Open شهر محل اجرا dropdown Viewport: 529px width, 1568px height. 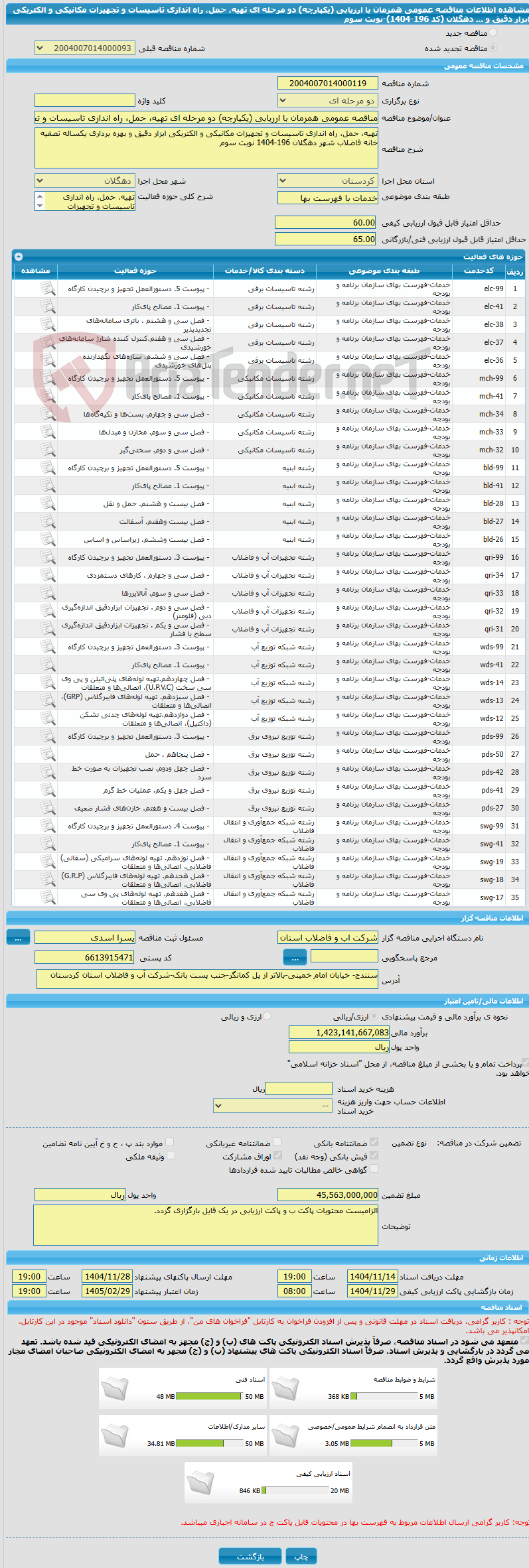pos(84,180)
